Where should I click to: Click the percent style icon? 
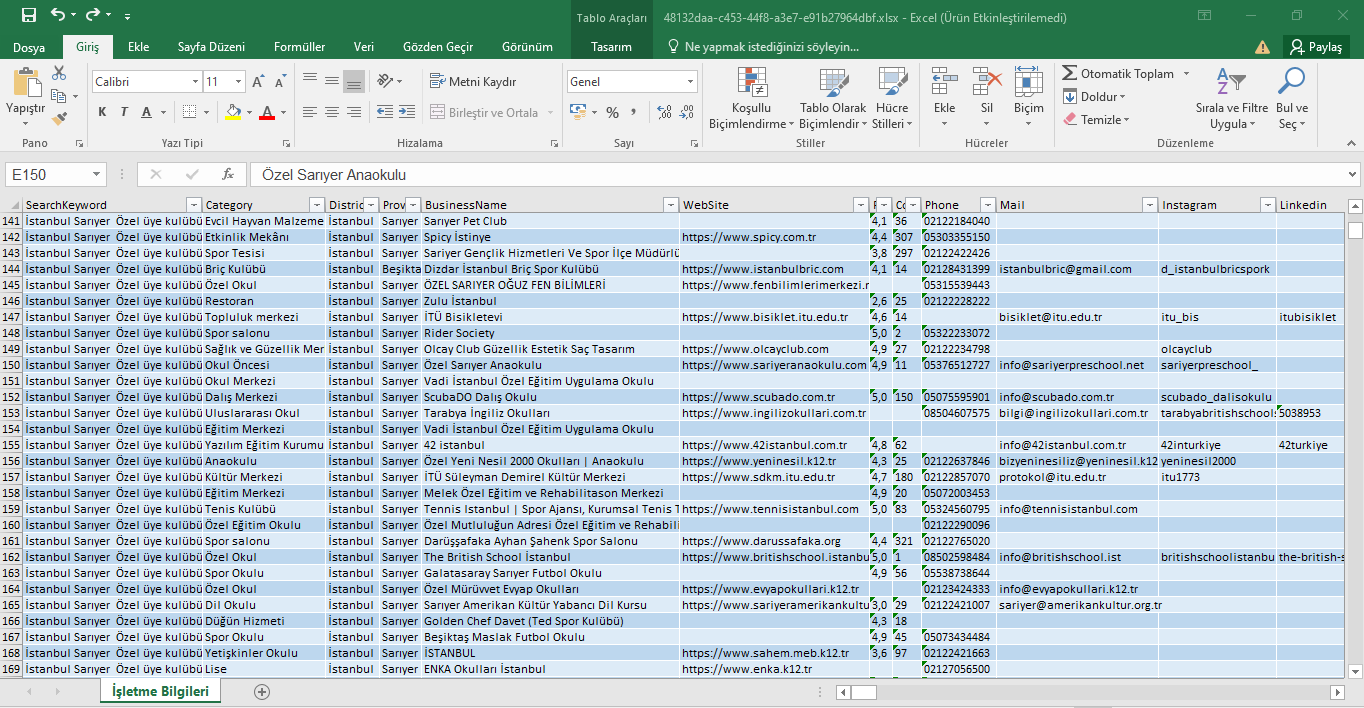click(x=612, y=112)
